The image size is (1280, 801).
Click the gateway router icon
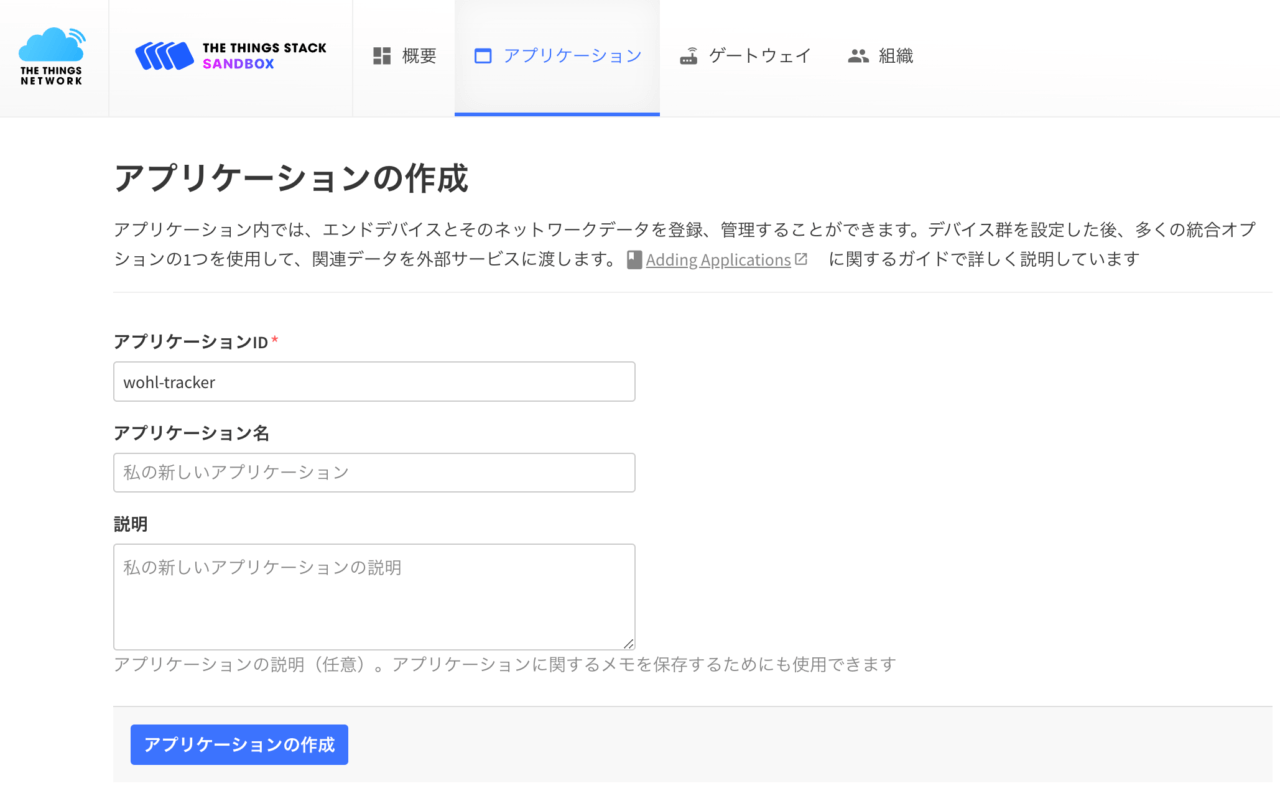[x=688, y=56]
